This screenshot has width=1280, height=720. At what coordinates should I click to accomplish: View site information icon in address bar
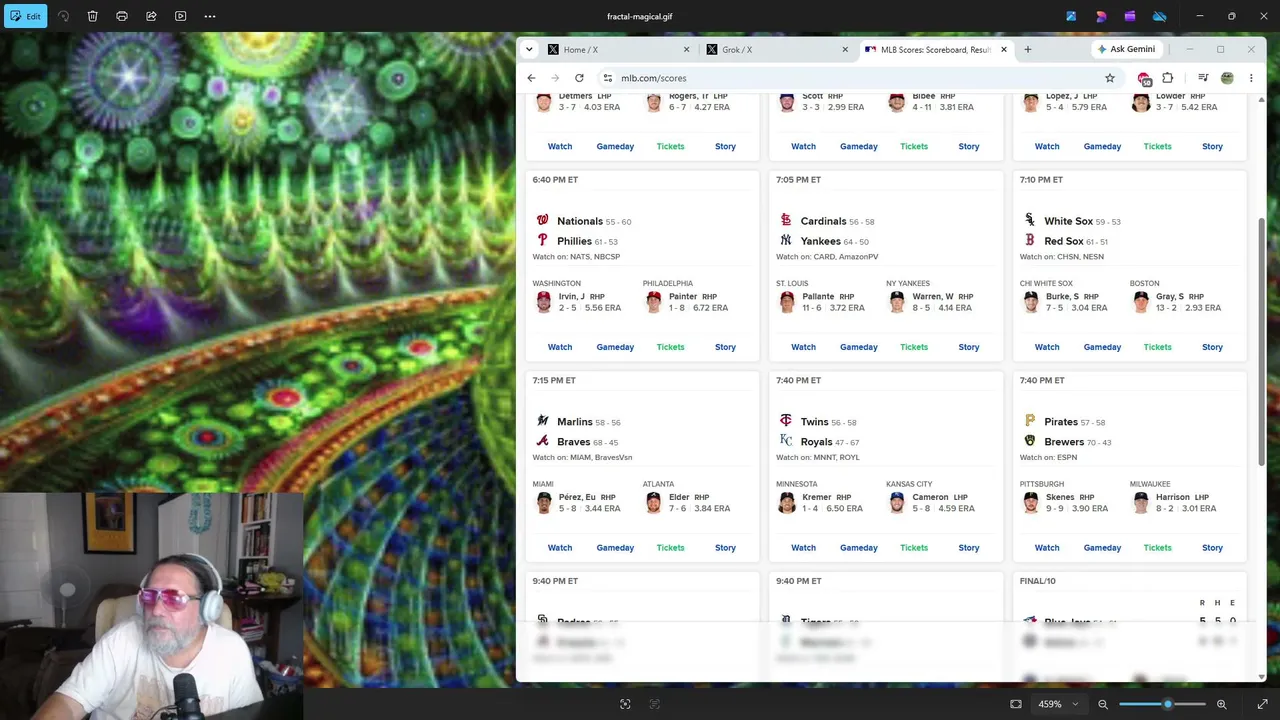pos(607,78)
